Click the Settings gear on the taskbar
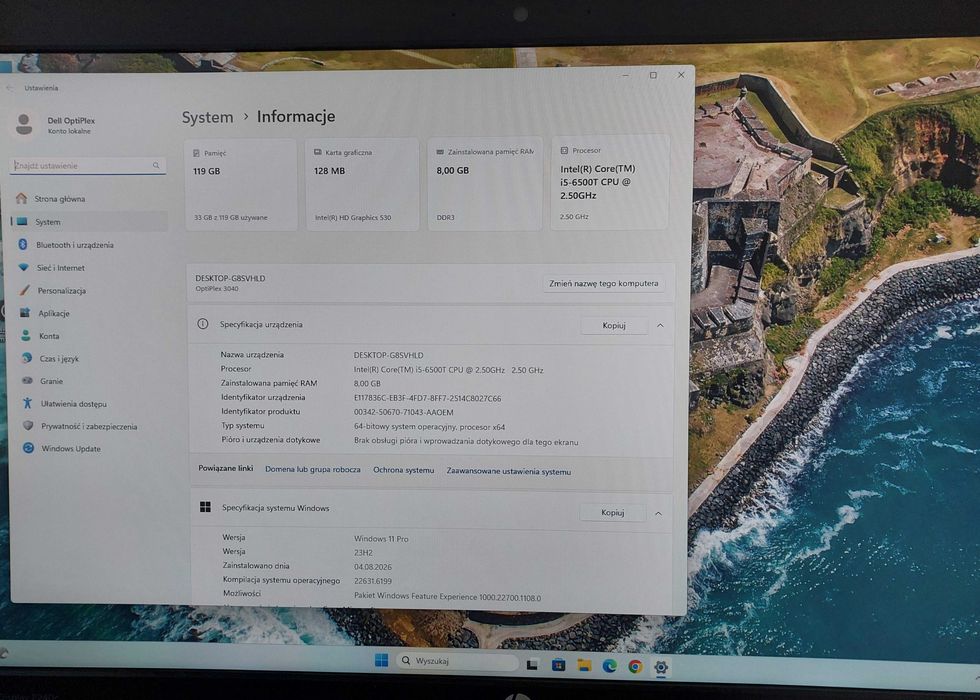The width and height of the screenshot is (980, 700). pos(661,668)
